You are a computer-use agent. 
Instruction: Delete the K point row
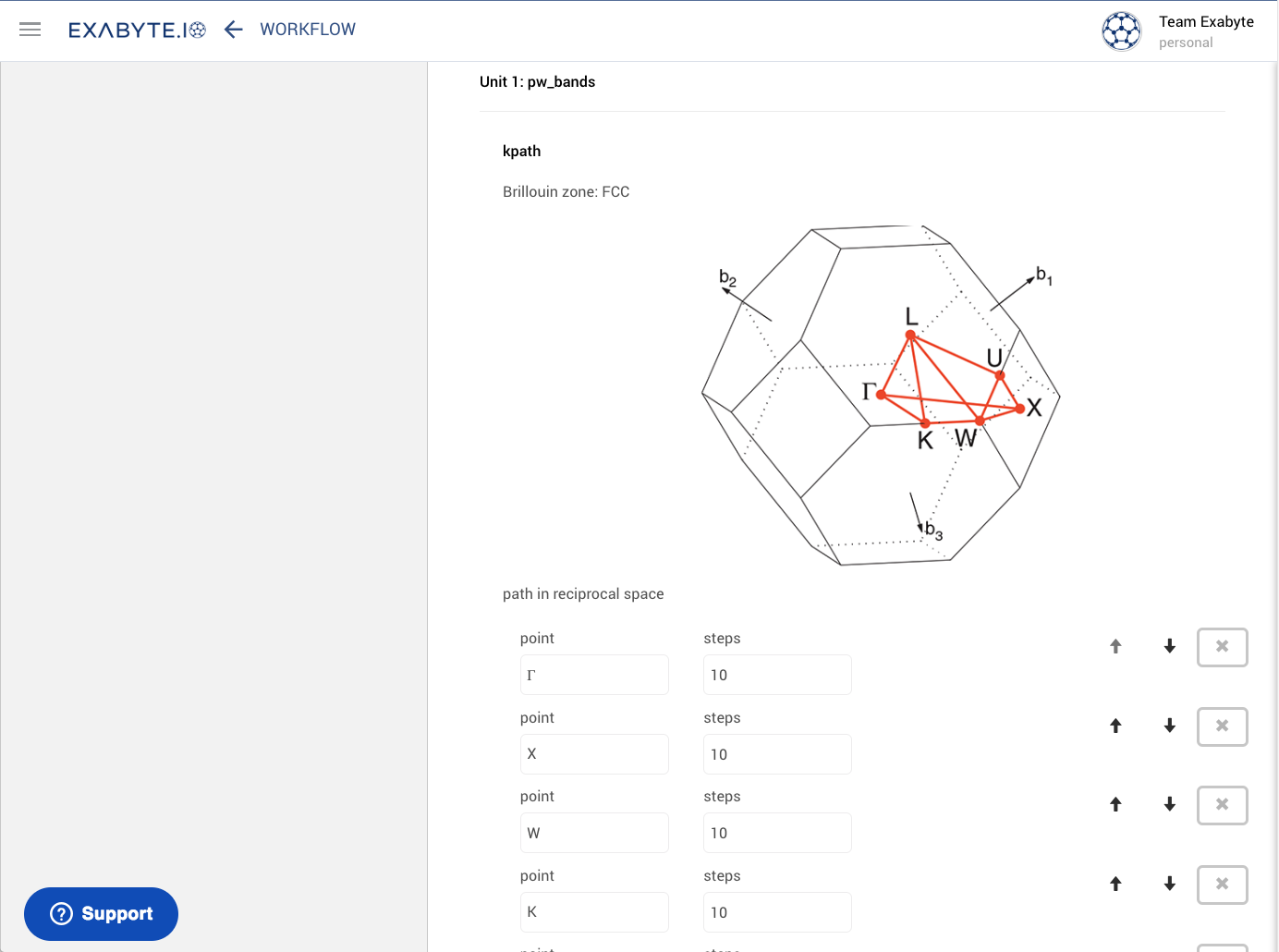(x=1222, y=885)
